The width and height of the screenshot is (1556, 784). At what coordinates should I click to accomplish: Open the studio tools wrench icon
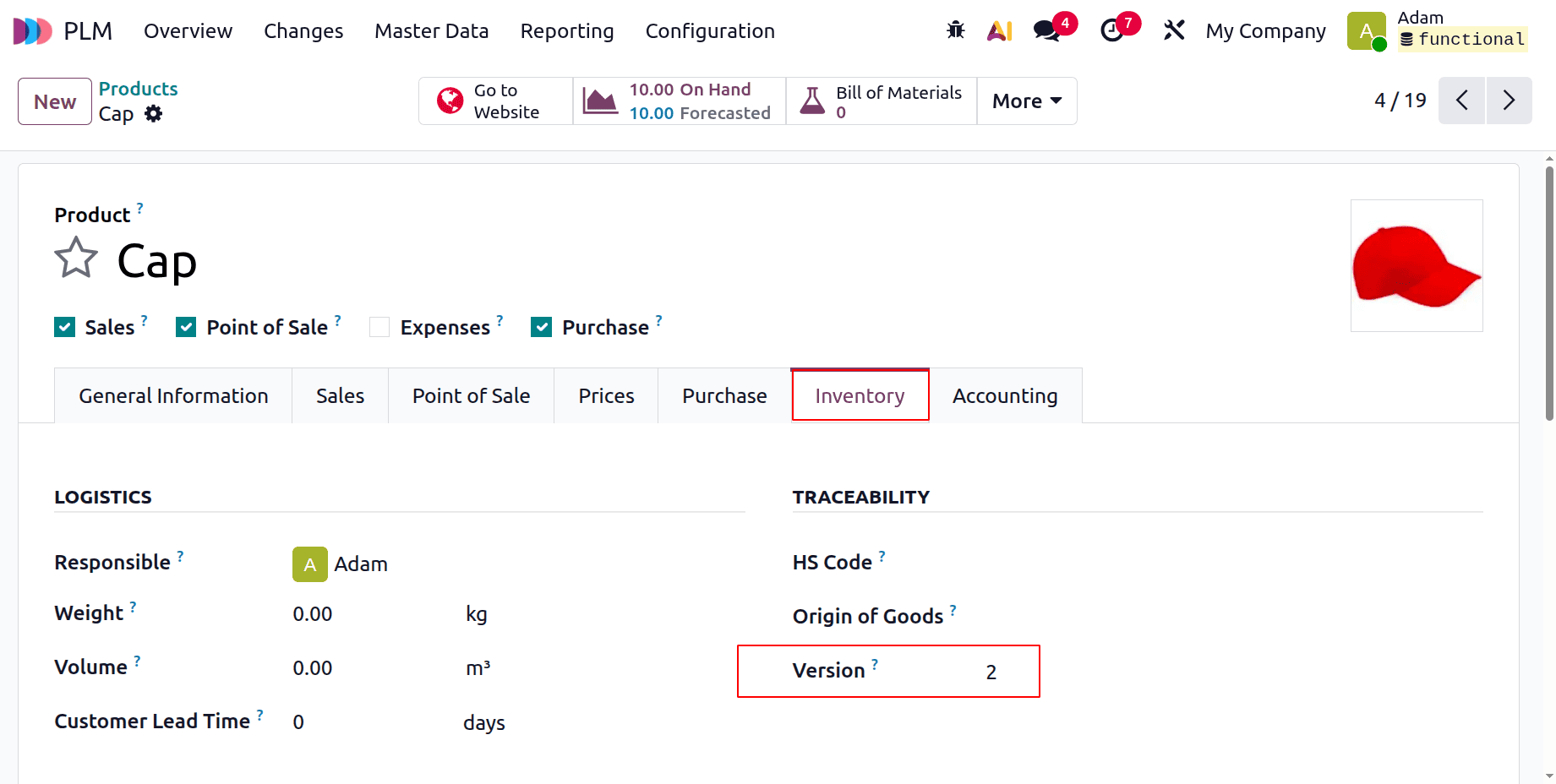click(1174, 30)
